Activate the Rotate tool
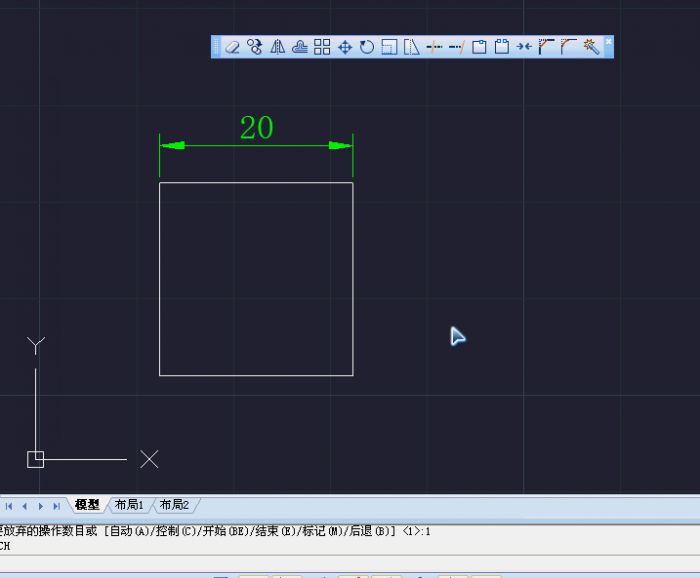 coord(367,47)
